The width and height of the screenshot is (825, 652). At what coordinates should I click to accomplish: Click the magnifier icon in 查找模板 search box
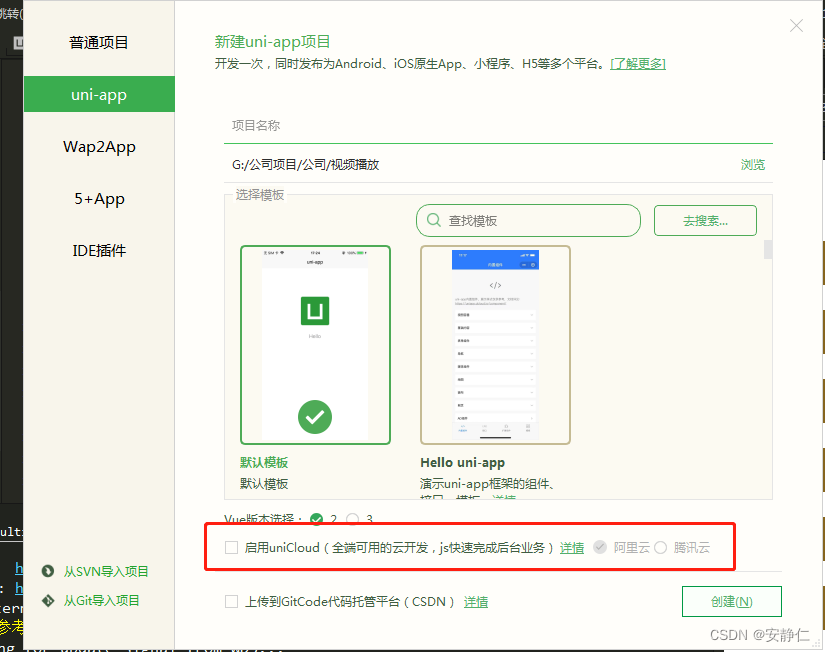pyautogui.click(x=433, y=220)
